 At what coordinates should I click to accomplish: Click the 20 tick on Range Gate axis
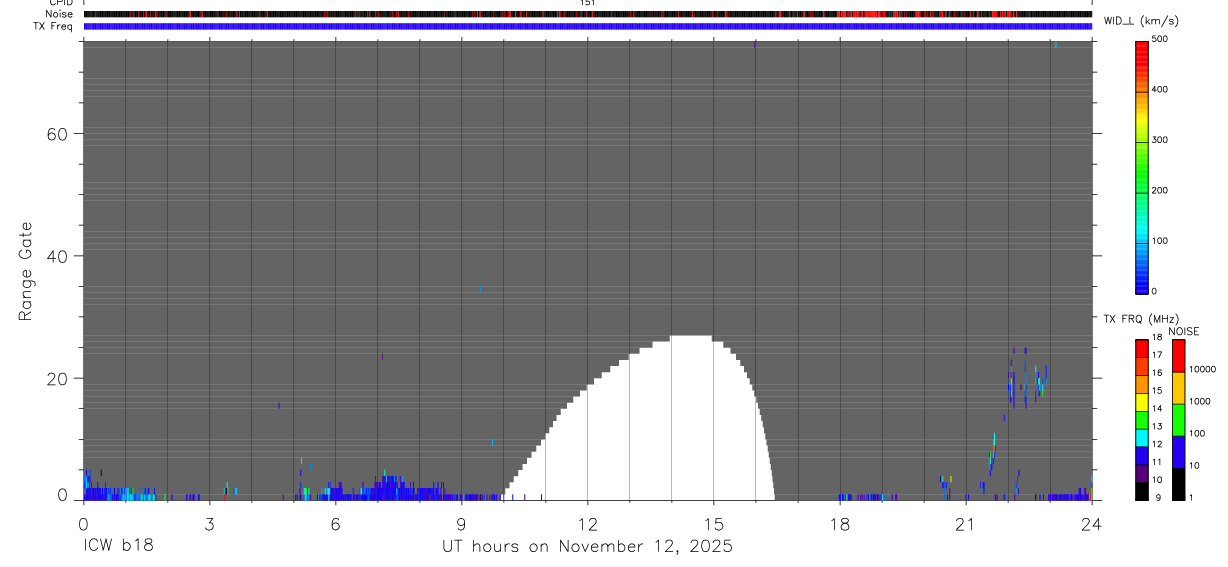56,378
